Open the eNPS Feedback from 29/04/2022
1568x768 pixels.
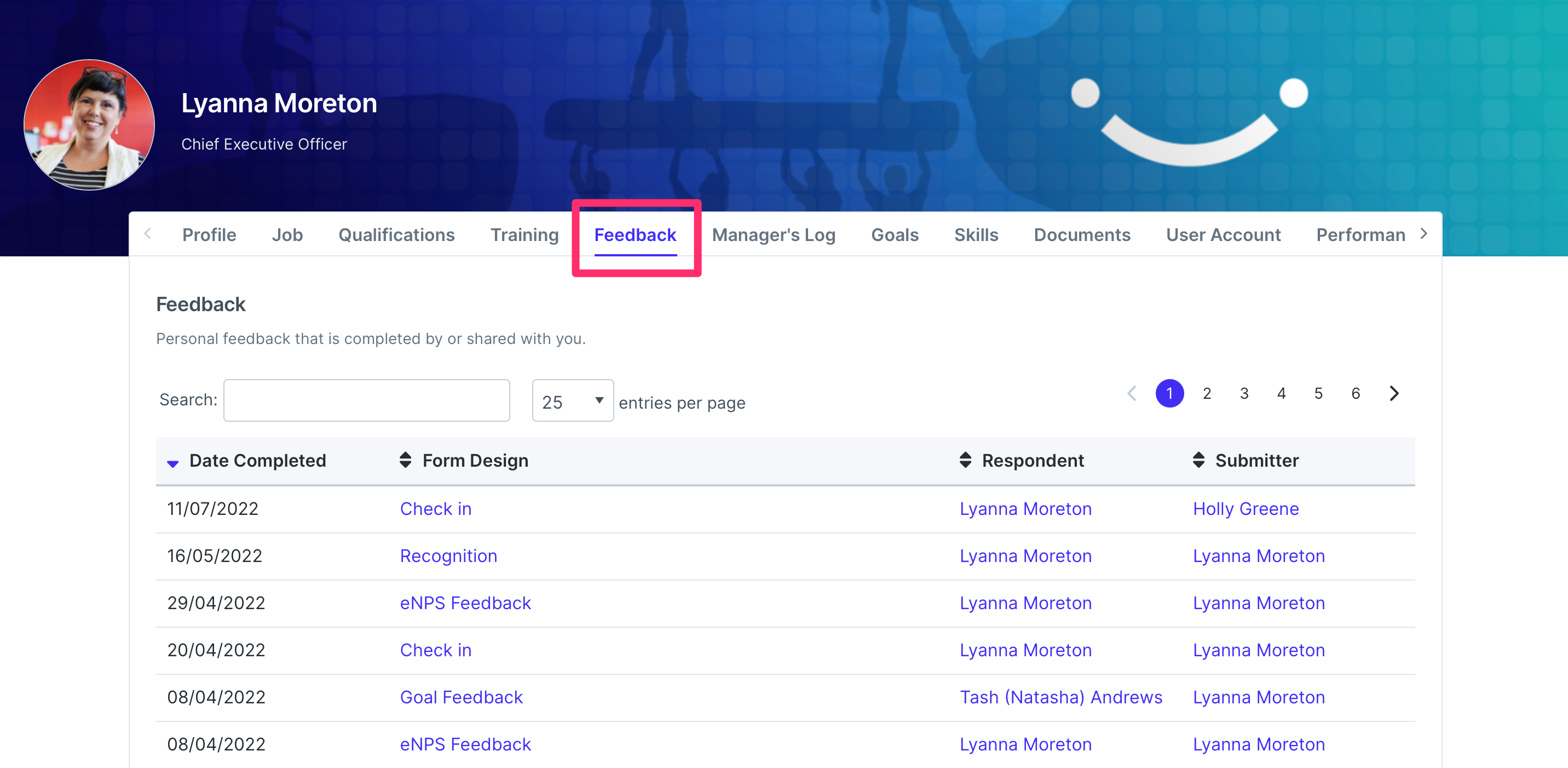click(x=465, y=603)
